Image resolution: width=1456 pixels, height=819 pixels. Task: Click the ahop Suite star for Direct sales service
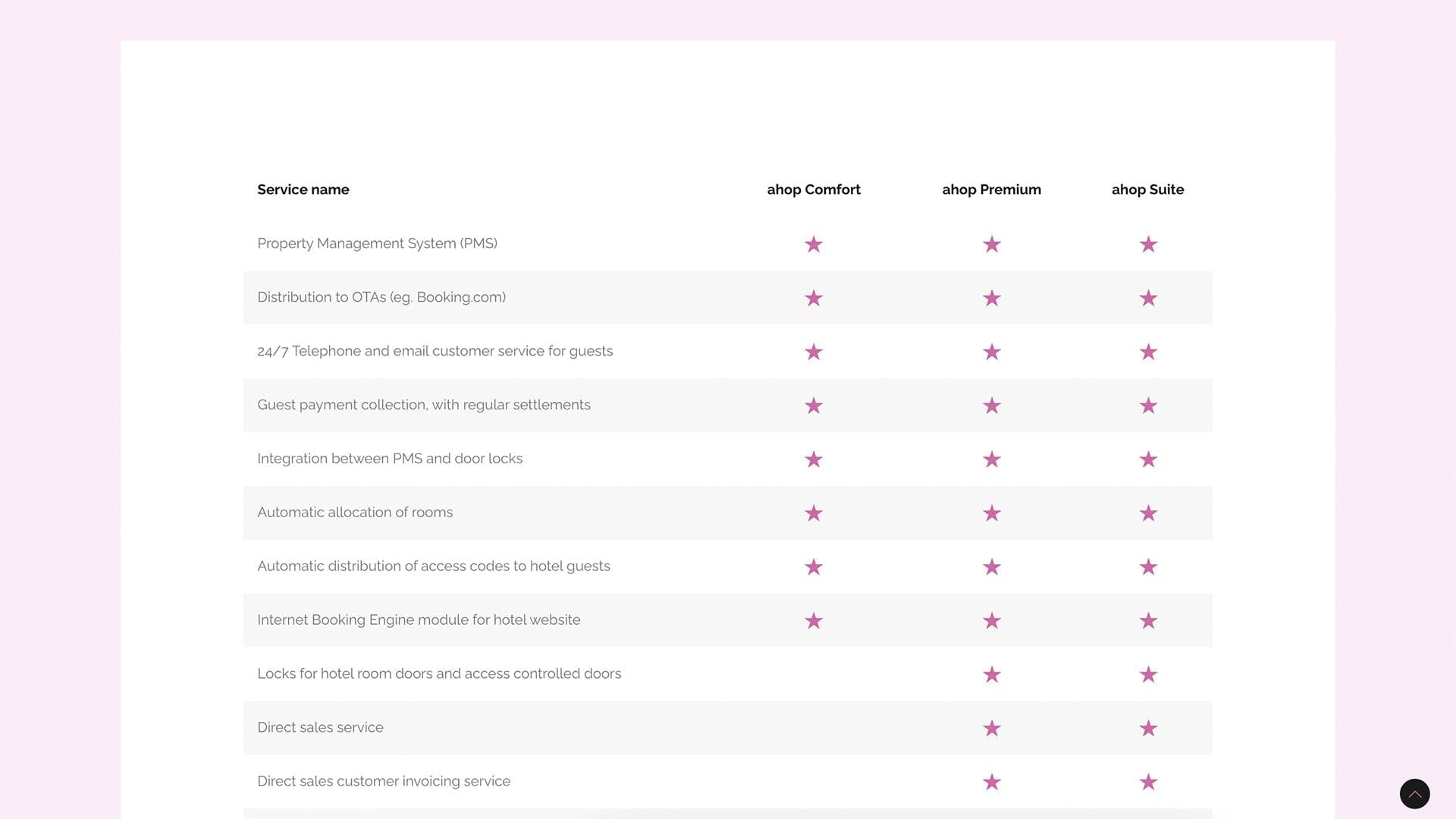[x=1148, y=729]
